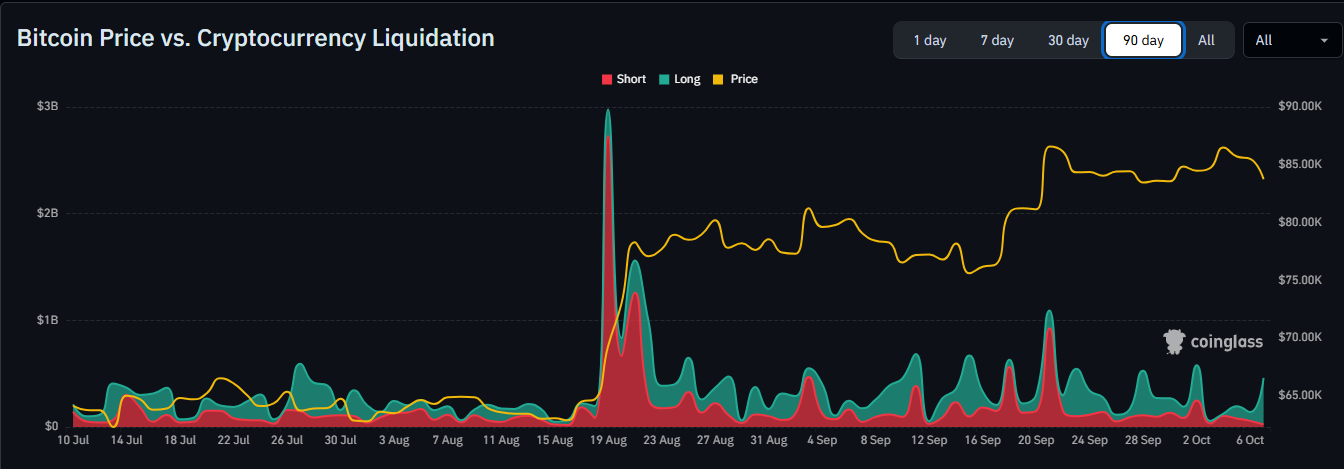Click the $2B left axis value
Screen dimensions: 1344x469
48,213
